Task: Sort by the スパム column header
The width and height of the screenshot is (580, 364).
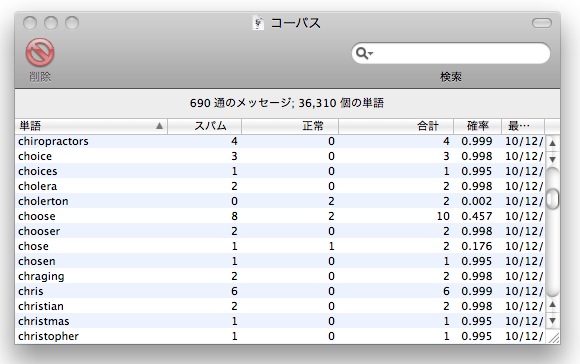Action: pos(205,126)
